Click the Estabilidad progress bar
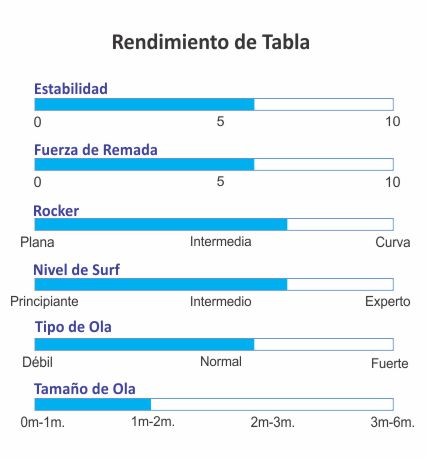 (214, 104)
